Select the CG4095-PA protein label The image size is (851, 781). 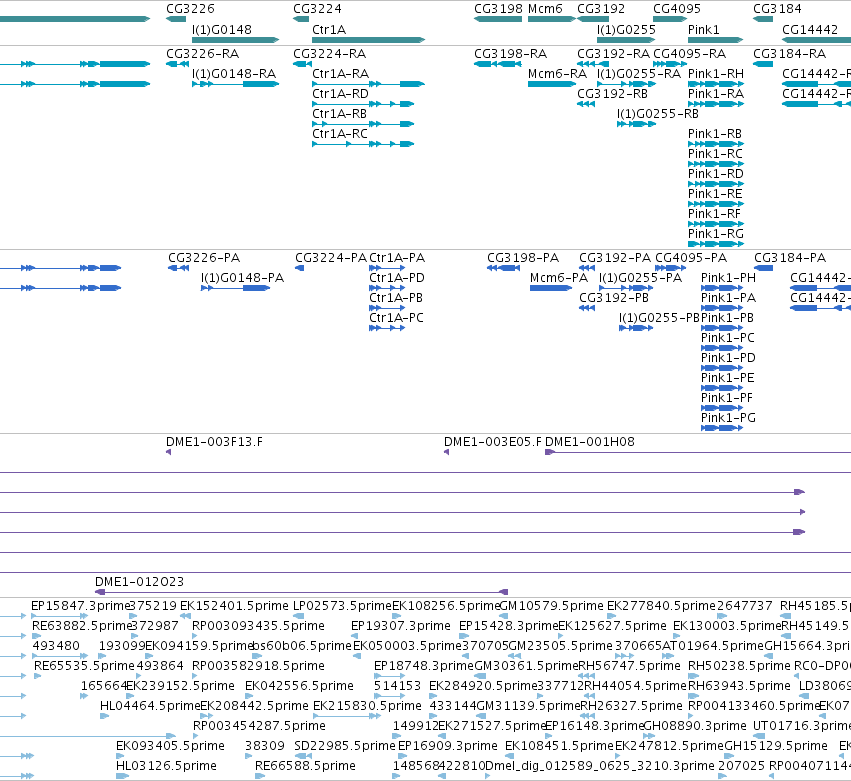click(691, 257)
